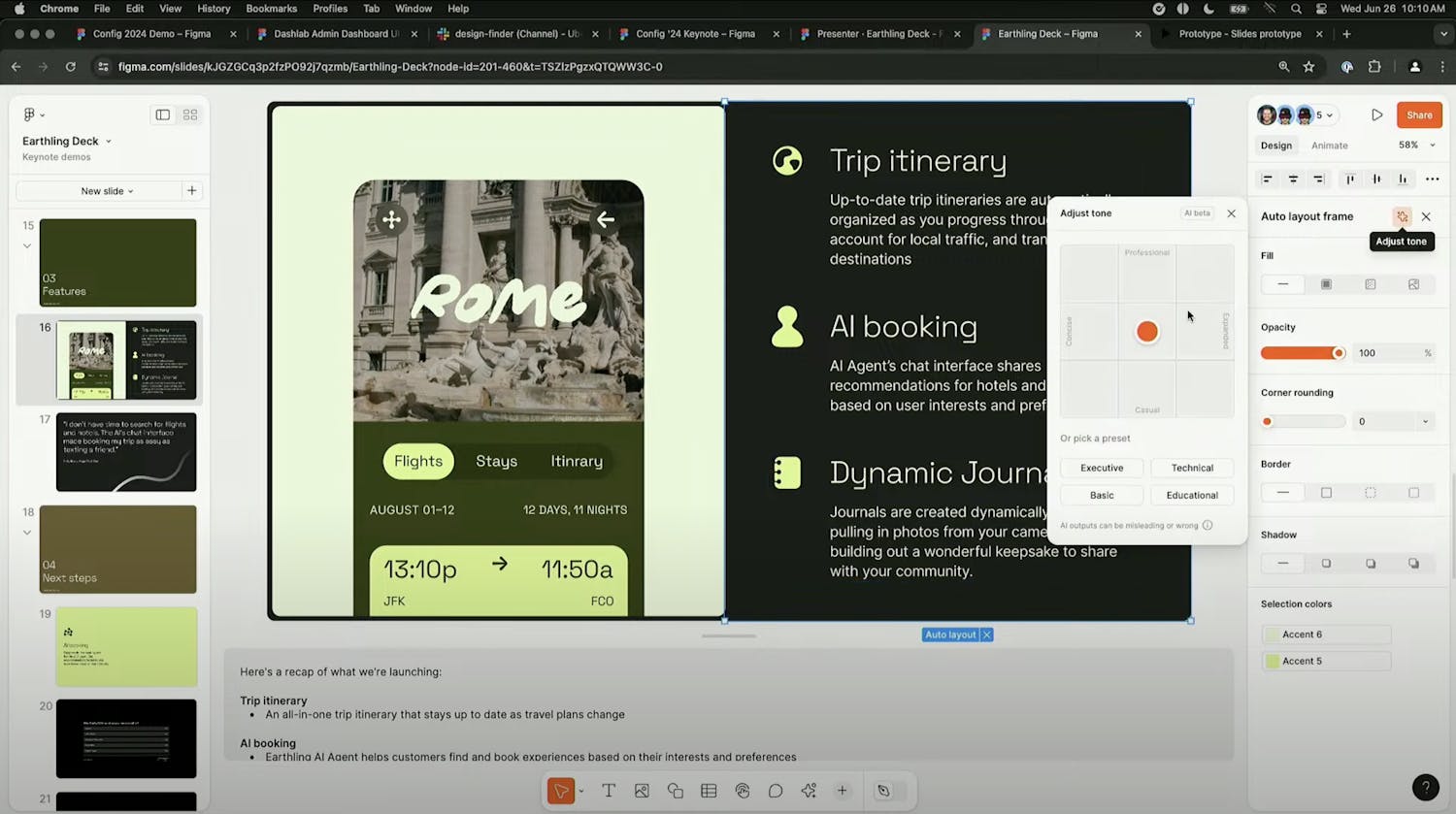Collapse the slide 15 Features section
This screenshot has width=1456, height=814.
click(27, 246)
